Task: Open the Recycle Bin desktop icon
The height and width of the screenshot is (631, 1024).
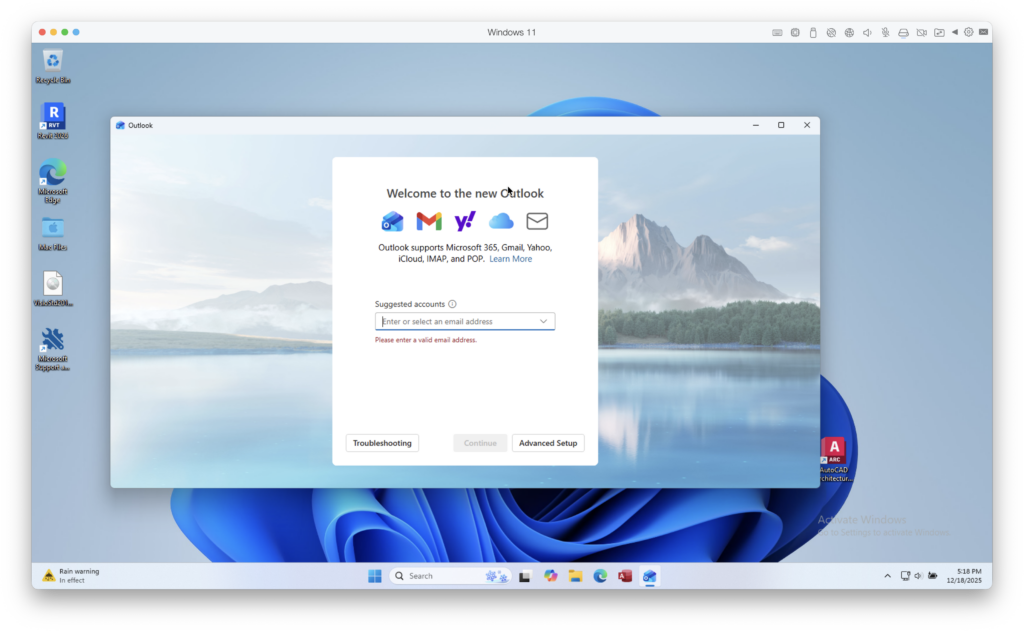Action: pyautogui.click(x=53, y=62)
